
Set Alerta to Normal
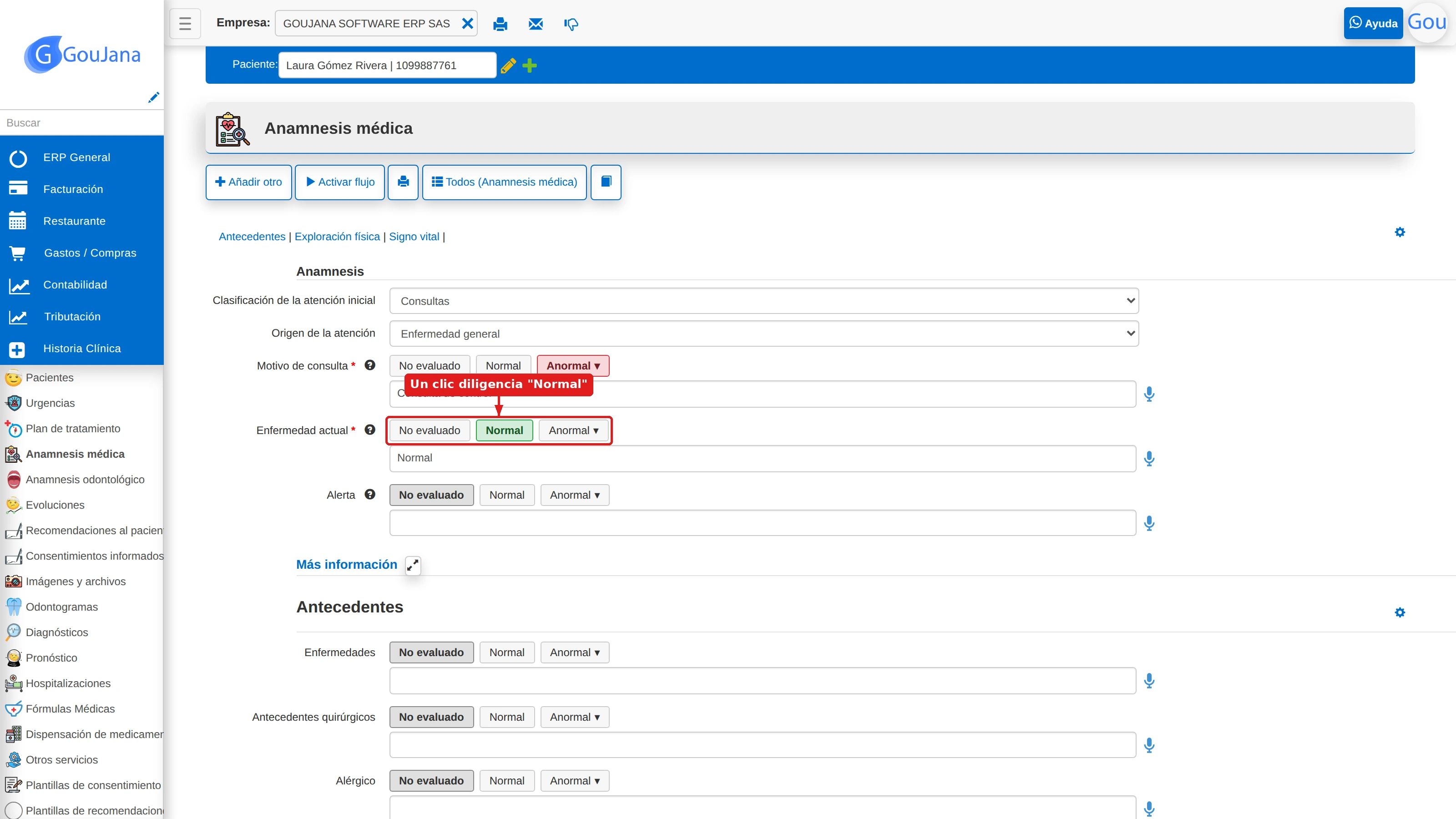click(506, 495)
